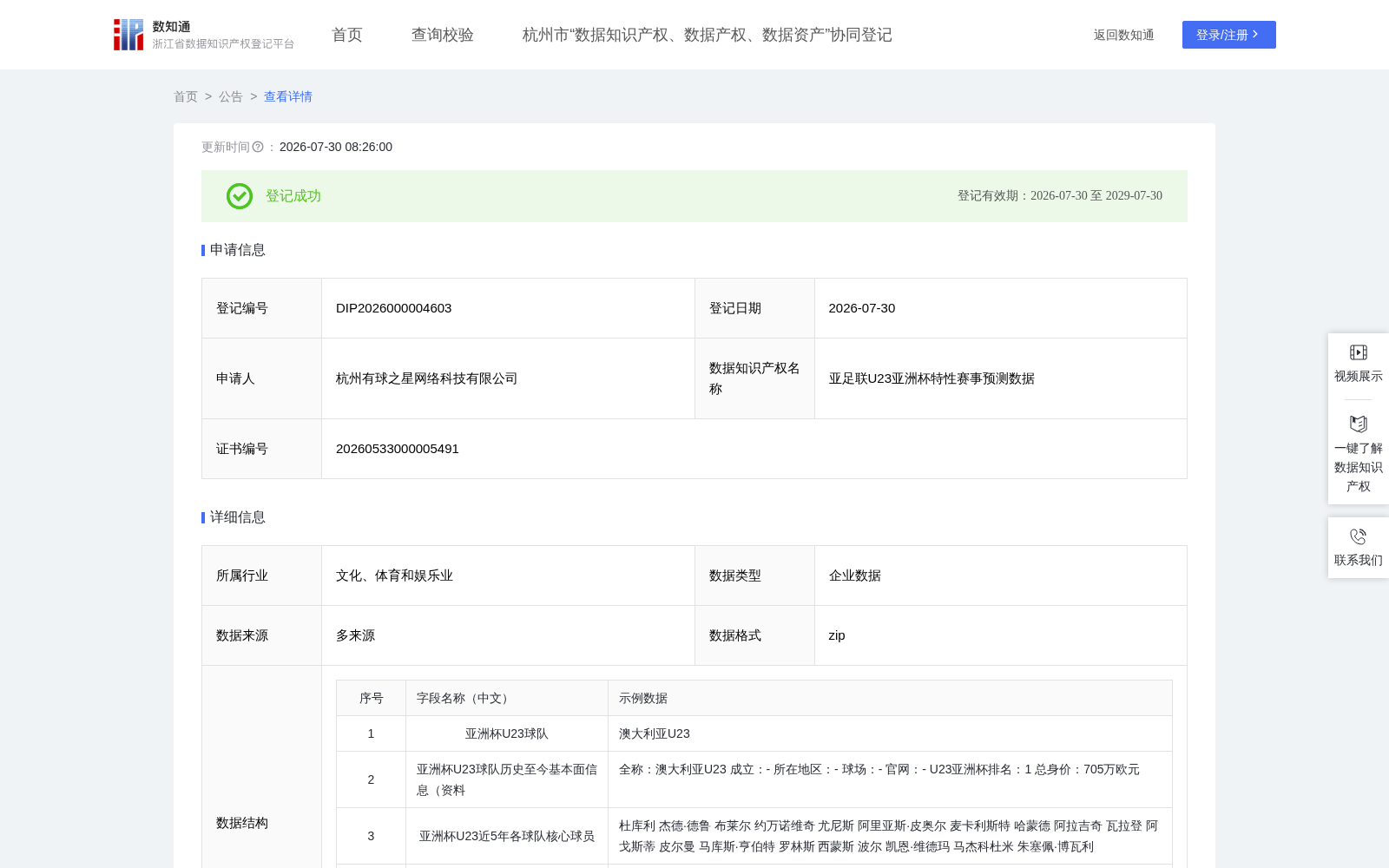Click the sample value 澳大利亚U23
The height and width of the screenshot is (868, 1389).
[x=655, y=733]
